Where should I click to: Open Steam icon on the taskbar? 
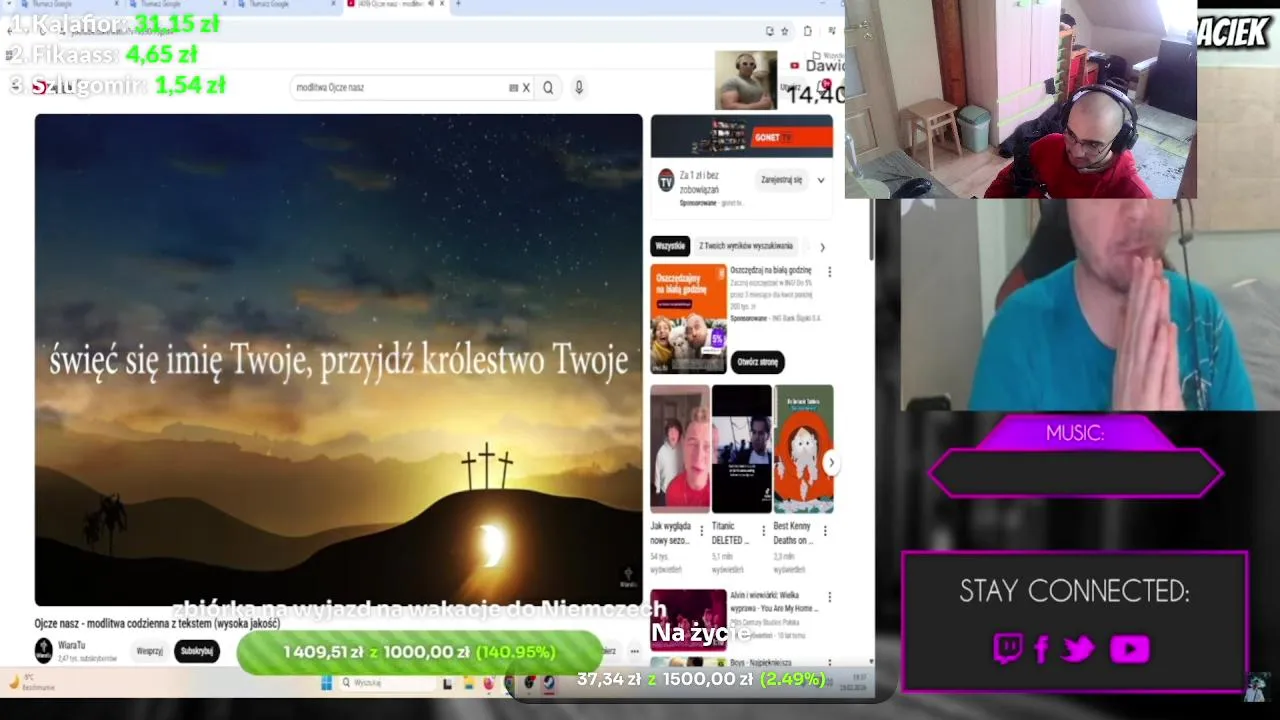[x=548, y=683]
